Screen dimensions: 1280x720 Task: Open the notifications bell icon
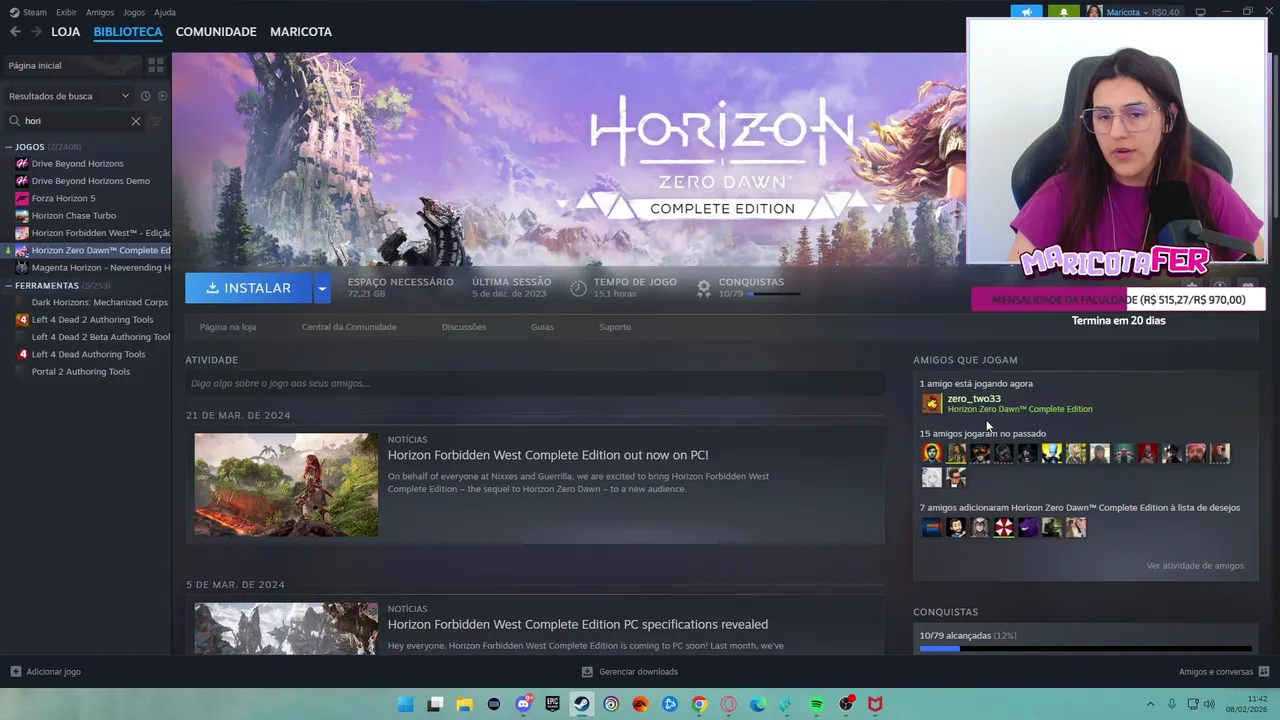tap(1063, 12)
